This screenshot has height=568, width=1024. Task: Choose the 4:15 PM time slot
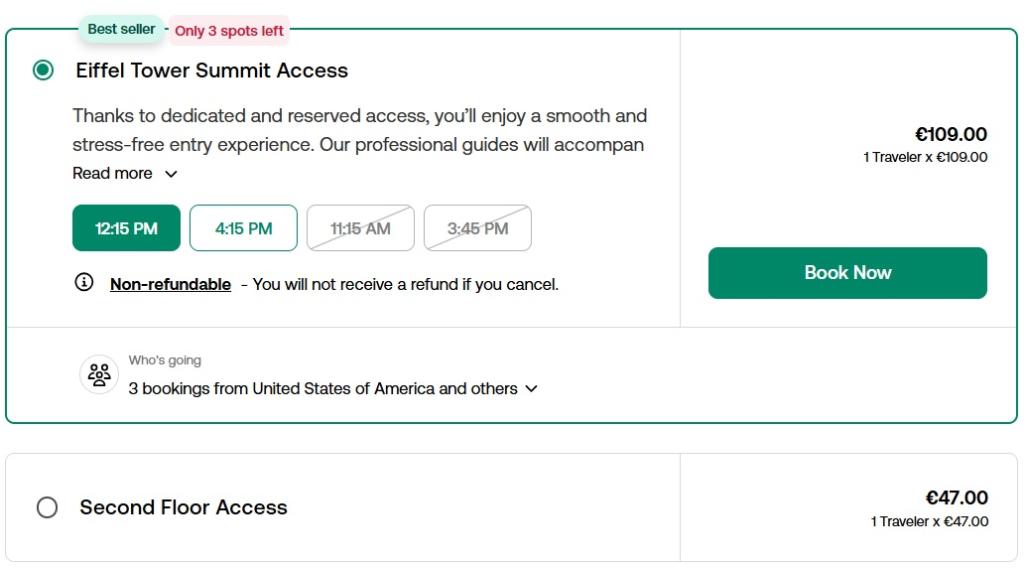[x=243, y=228]
